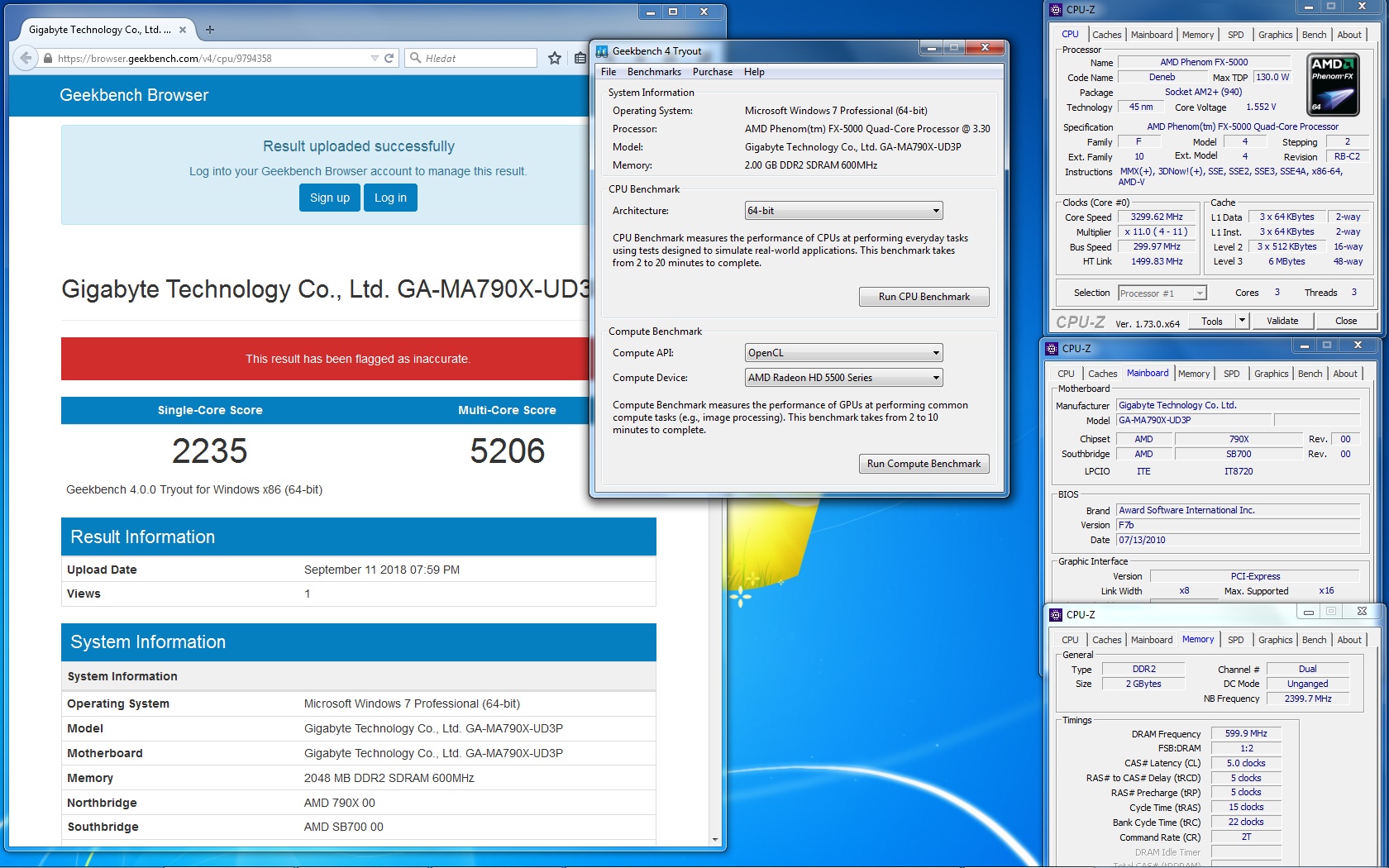
Task: Click the browser page scroll-down arrow
Action: pyautogui.click(x=715, y=839)
